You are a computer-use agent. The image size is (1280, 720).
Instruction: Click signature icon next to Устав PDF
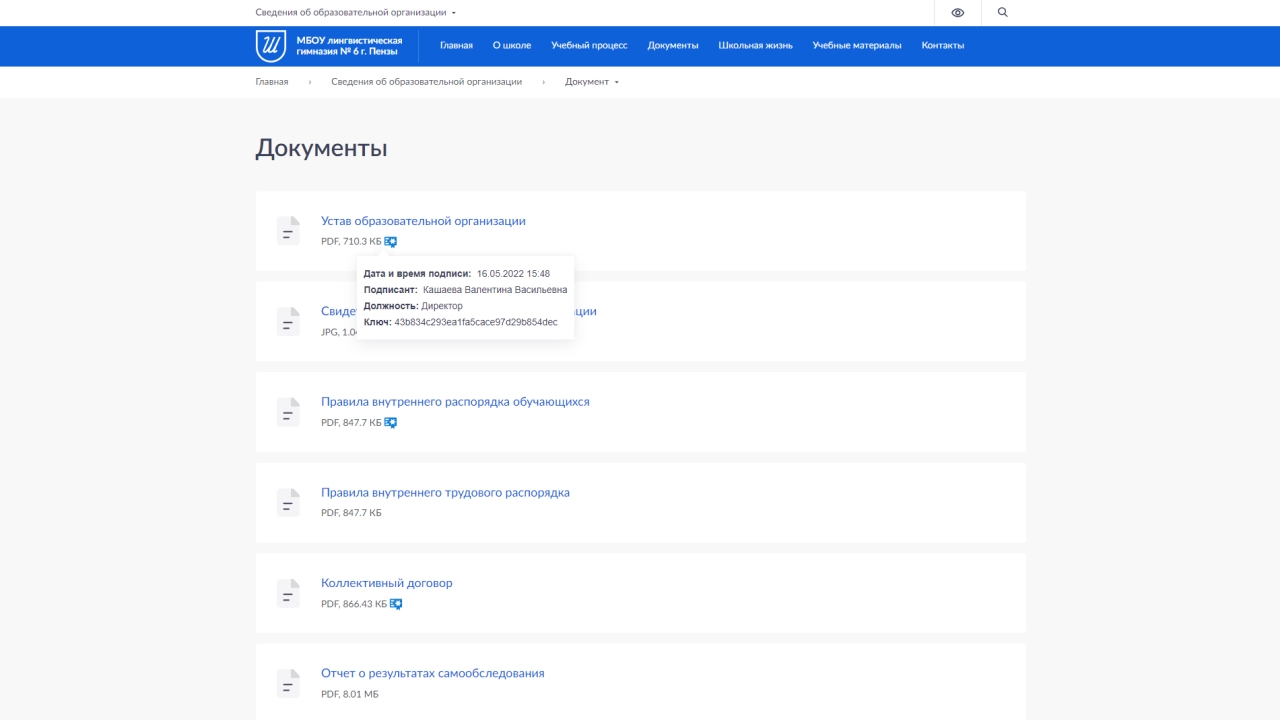click(x=391, y=242)
